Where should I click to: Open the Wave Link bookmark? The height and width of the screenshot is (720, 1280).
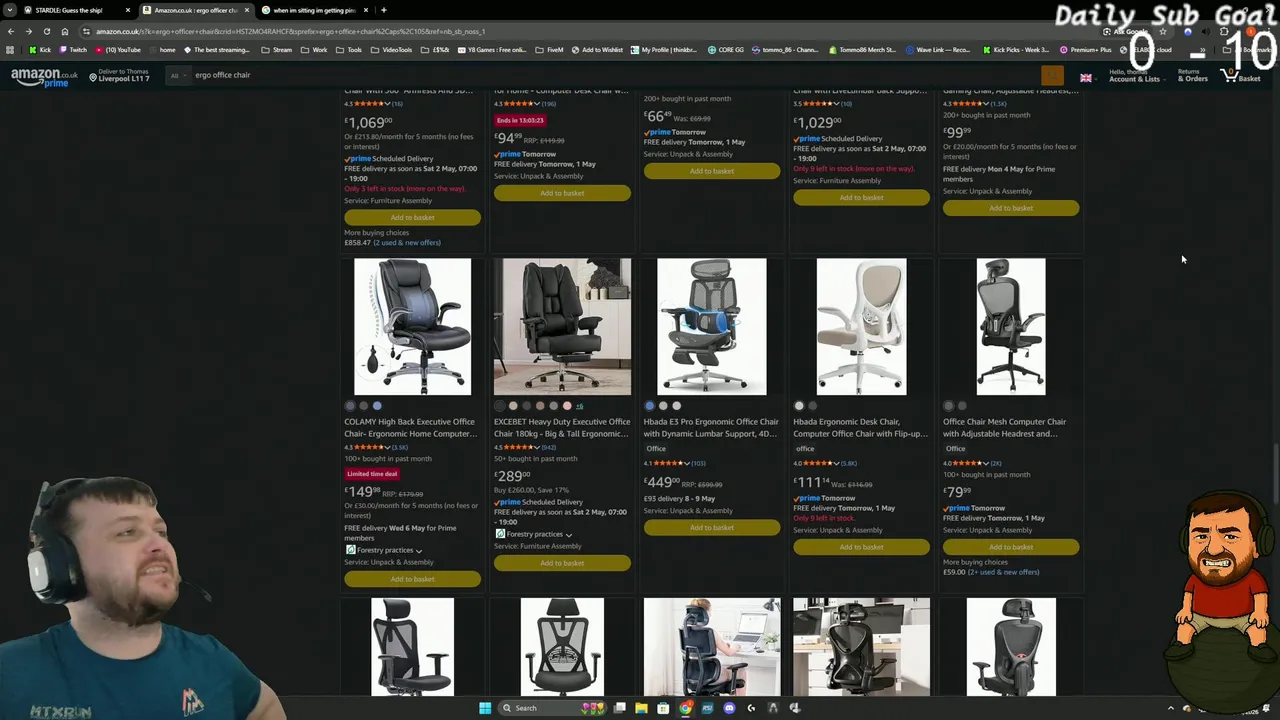click(939, 50)
